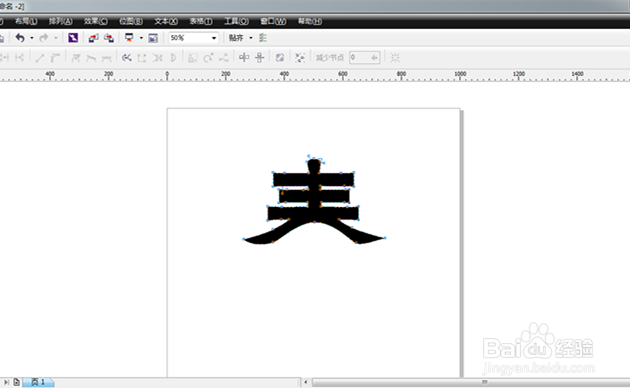Click the add page icon at the bottom
This screenshot has height=390, width=630.
point(16,382)
